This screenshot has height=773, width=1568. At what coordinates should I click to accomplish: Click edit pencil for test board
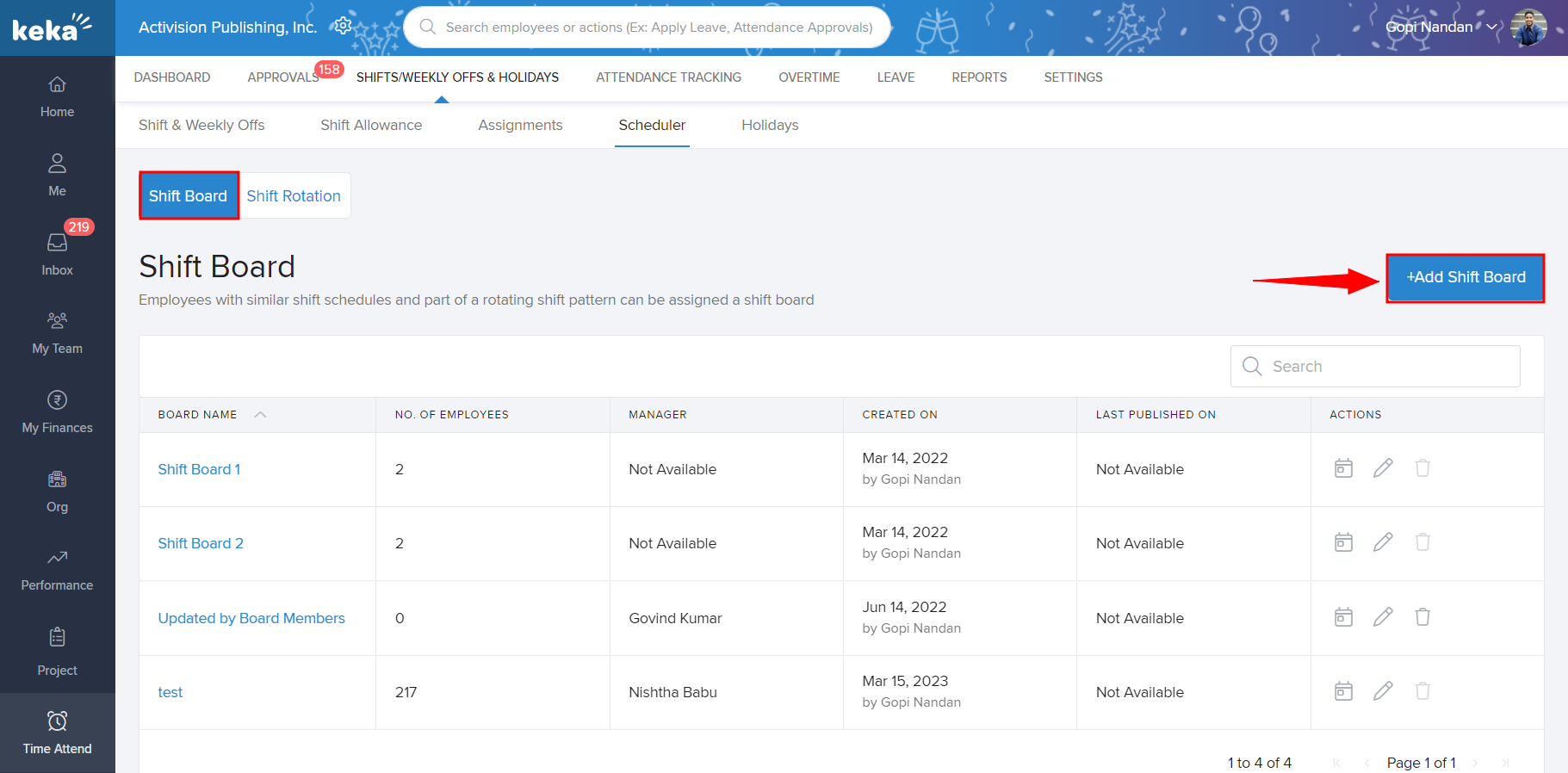1383,691
